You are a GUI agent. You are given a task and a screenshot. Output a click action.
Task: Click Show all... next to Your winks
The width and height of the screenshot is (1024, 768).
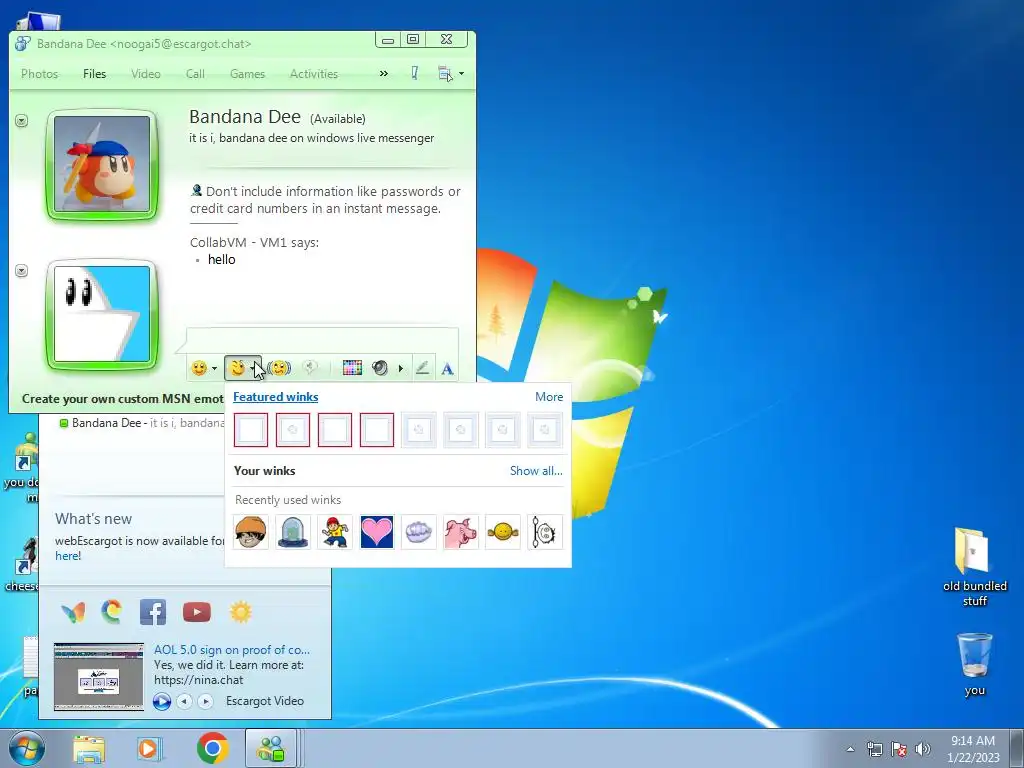pyautogui.click(x=536, y=471)
